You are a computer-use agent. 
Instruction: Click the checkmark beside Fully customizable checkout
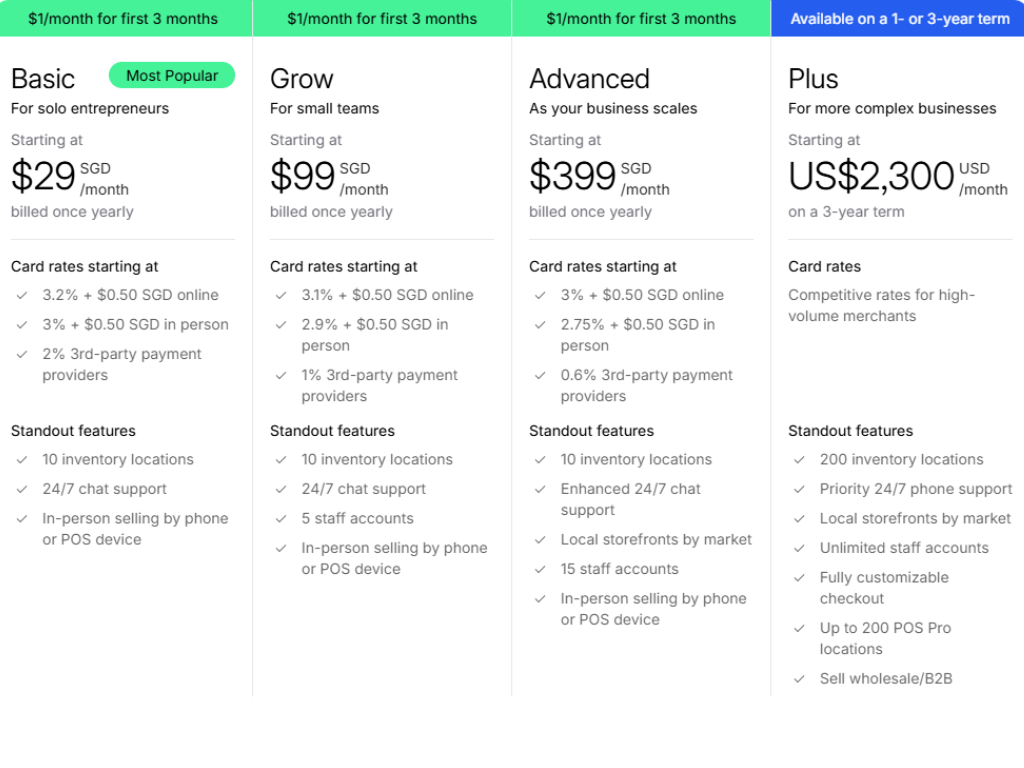pyautogui.click(x=799, y=578)
